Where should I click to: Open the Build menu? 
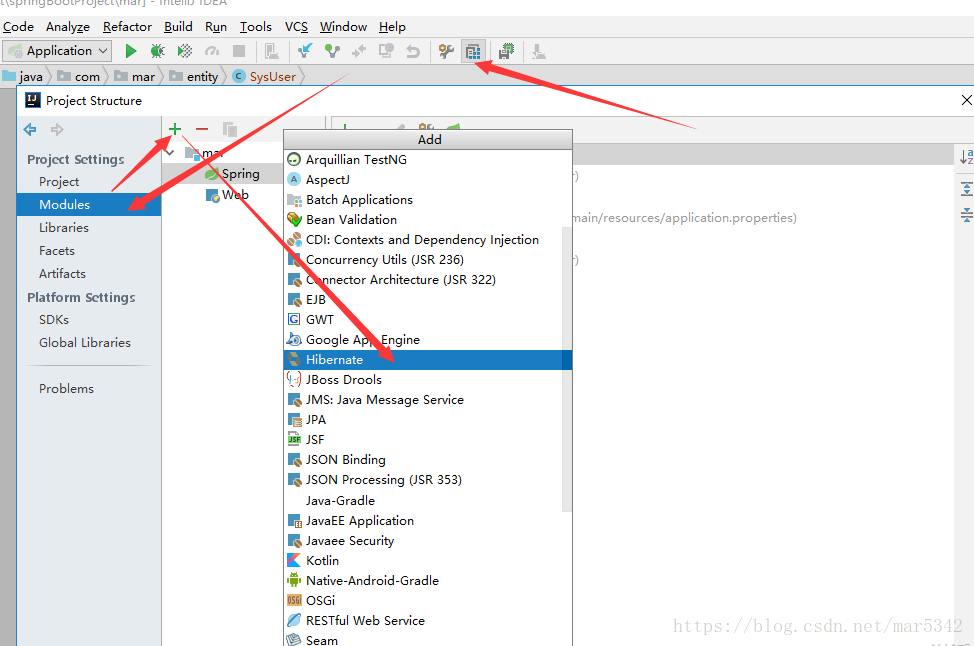click(178, 27)
